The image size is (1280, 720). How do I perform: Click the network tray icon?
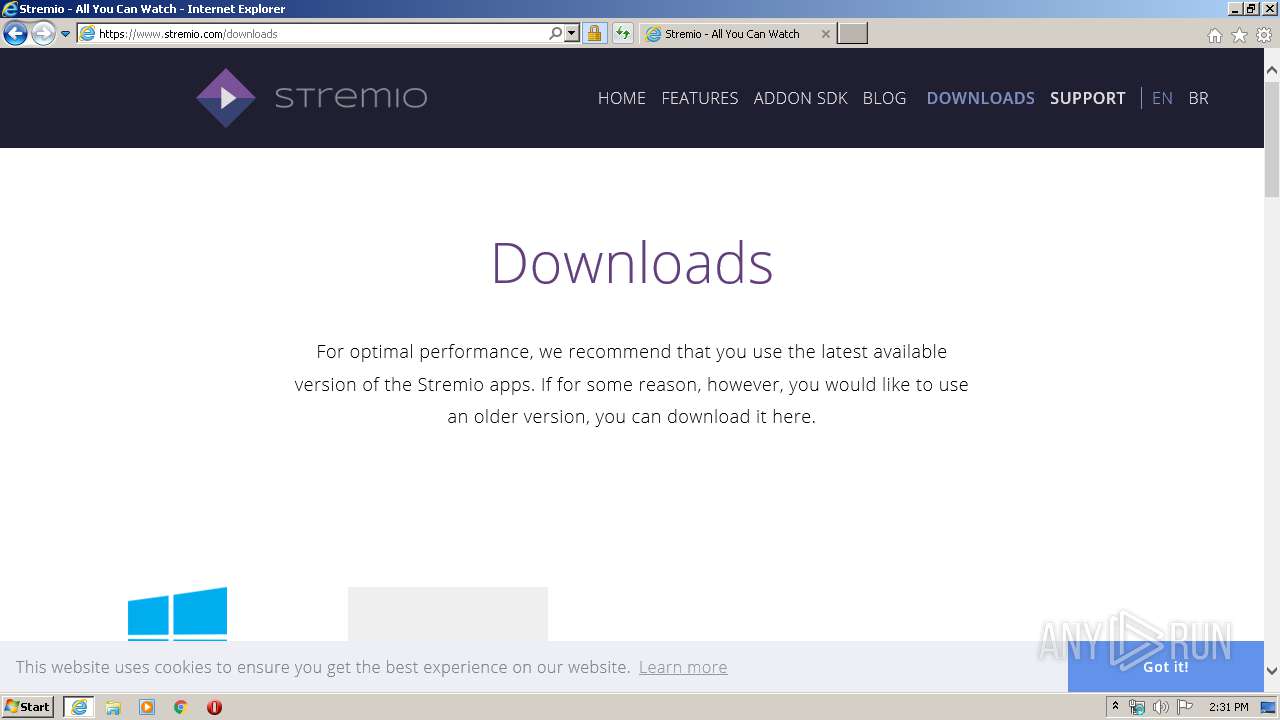[1137, 707]
